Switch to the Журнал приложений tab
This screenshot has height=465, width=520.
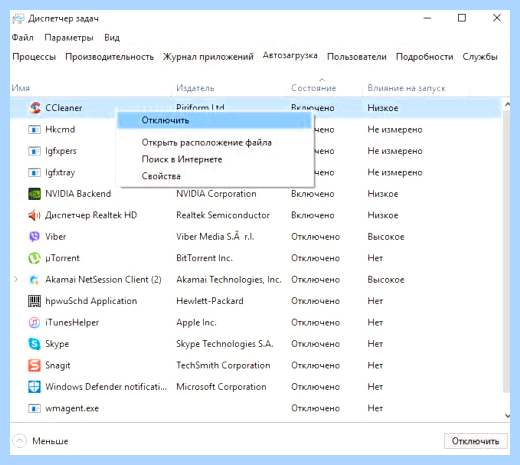pyautogui.click(x=208, y=57)
